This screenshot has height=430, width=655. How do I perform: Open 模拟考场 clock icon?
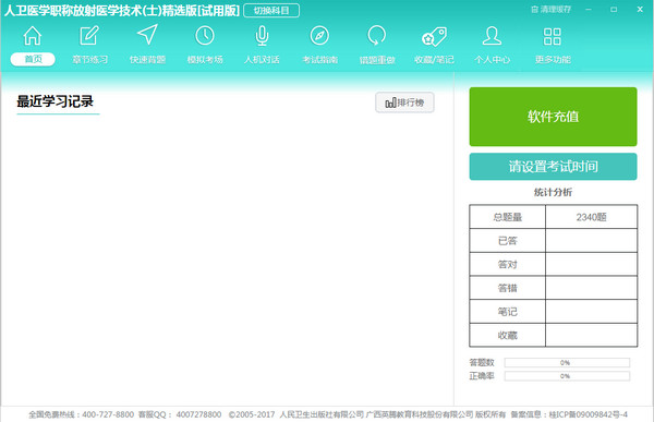[x=205, y=36]
